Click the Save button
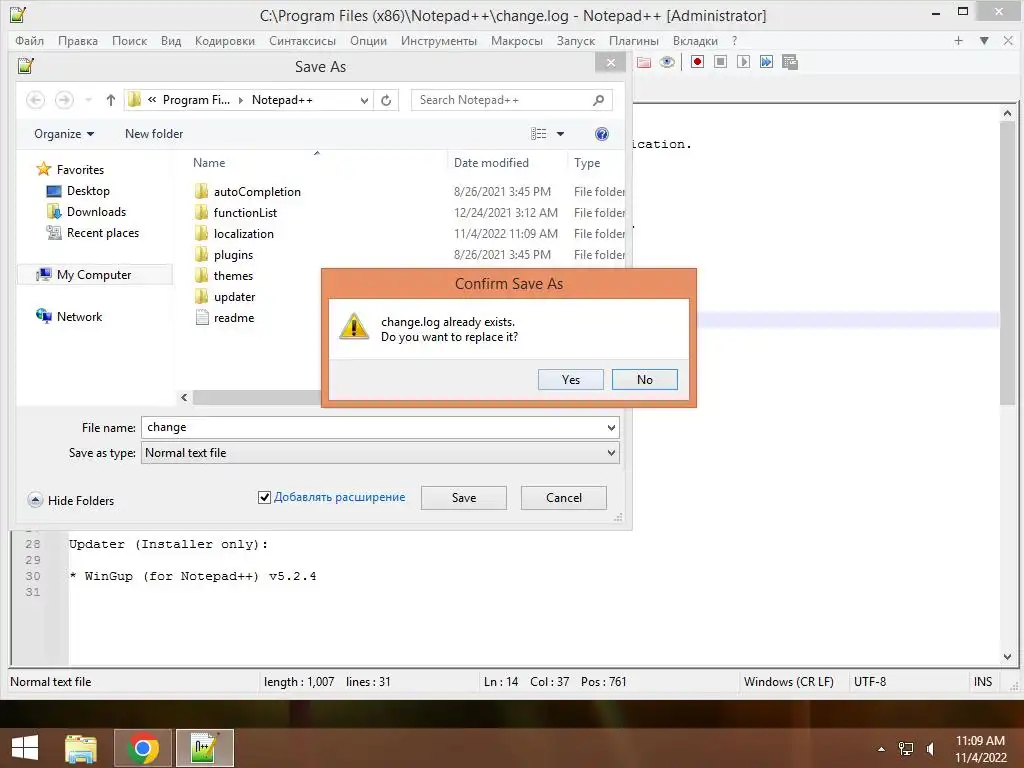The width and height of the screenshot is (1024, 768). [464, 498]
